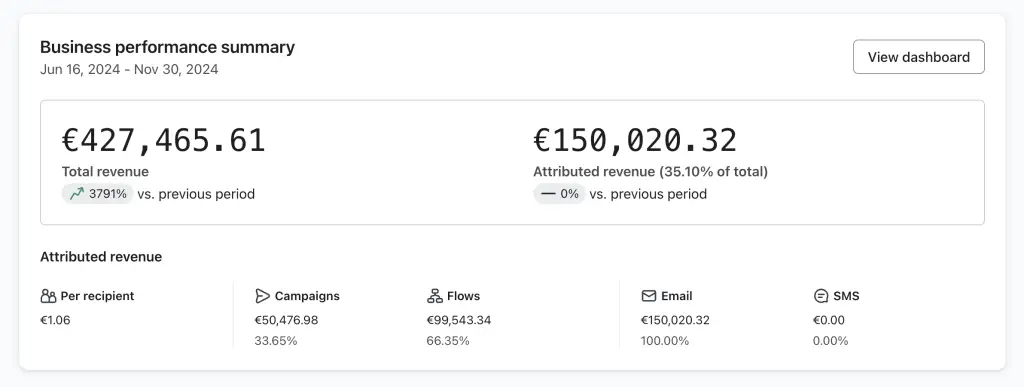Click the Campaigns label
The height and width of the screenshot is (387, 1024).
click(307, 296)
